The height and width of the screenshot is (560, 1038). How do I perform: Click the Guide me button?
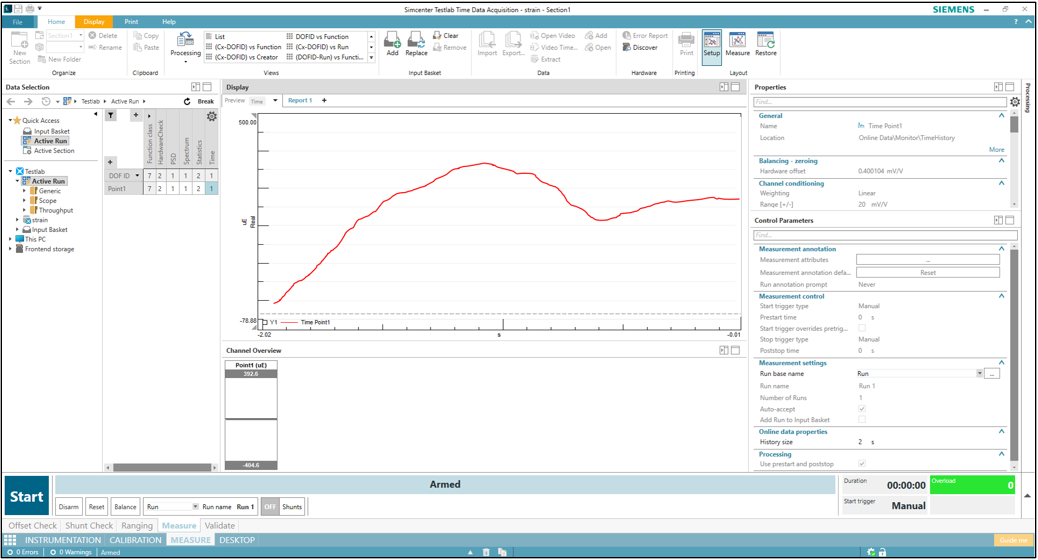pyautogui.click(x=1014, y=540)
